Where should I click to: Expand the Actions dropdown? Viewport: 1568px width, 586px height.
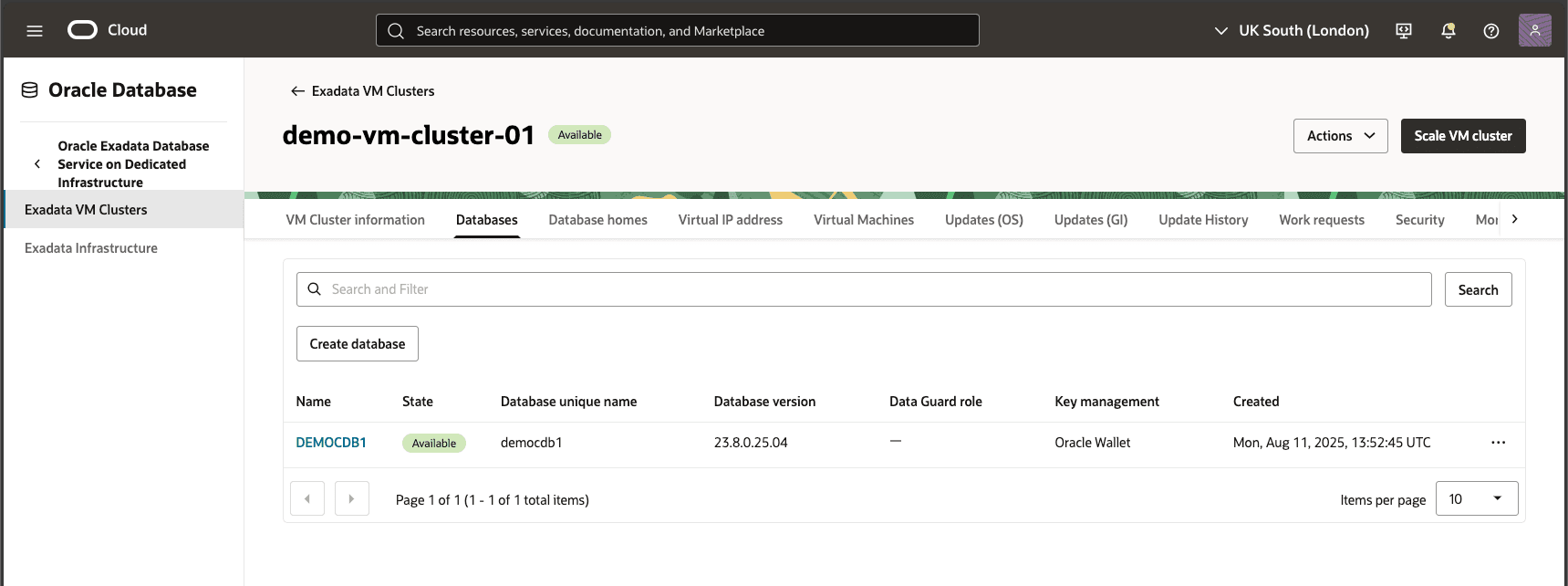[x=1341, y=136]
